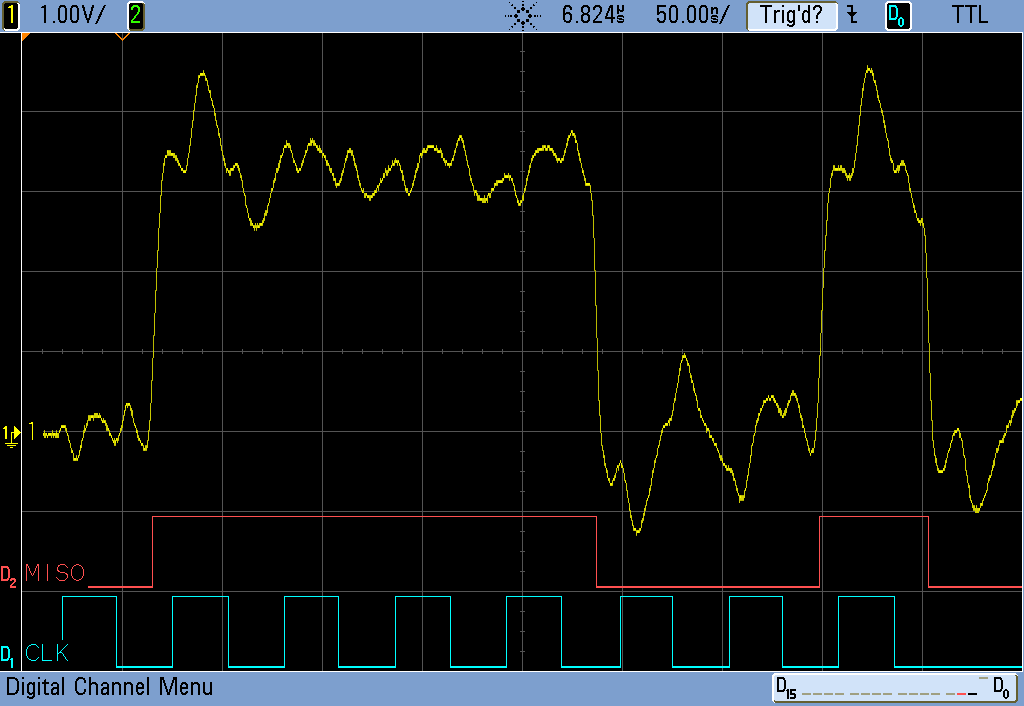The image size is (1024, 706).
Task: Click the MISO digital channel label
Action: coord(56,574)
